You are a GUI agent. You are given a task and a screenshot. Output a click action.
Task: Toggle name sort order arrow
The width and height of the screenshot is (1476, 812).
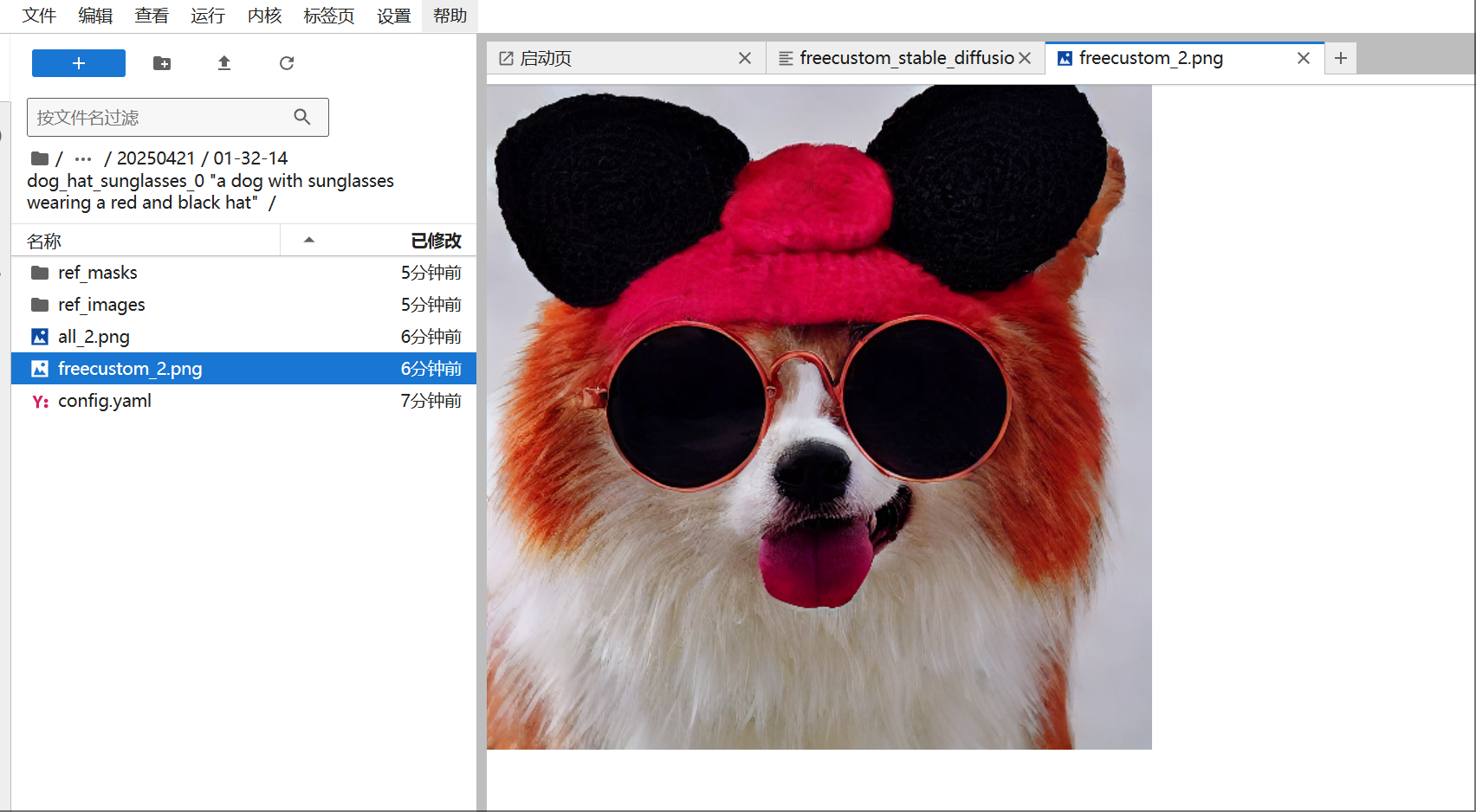[308, 241]
